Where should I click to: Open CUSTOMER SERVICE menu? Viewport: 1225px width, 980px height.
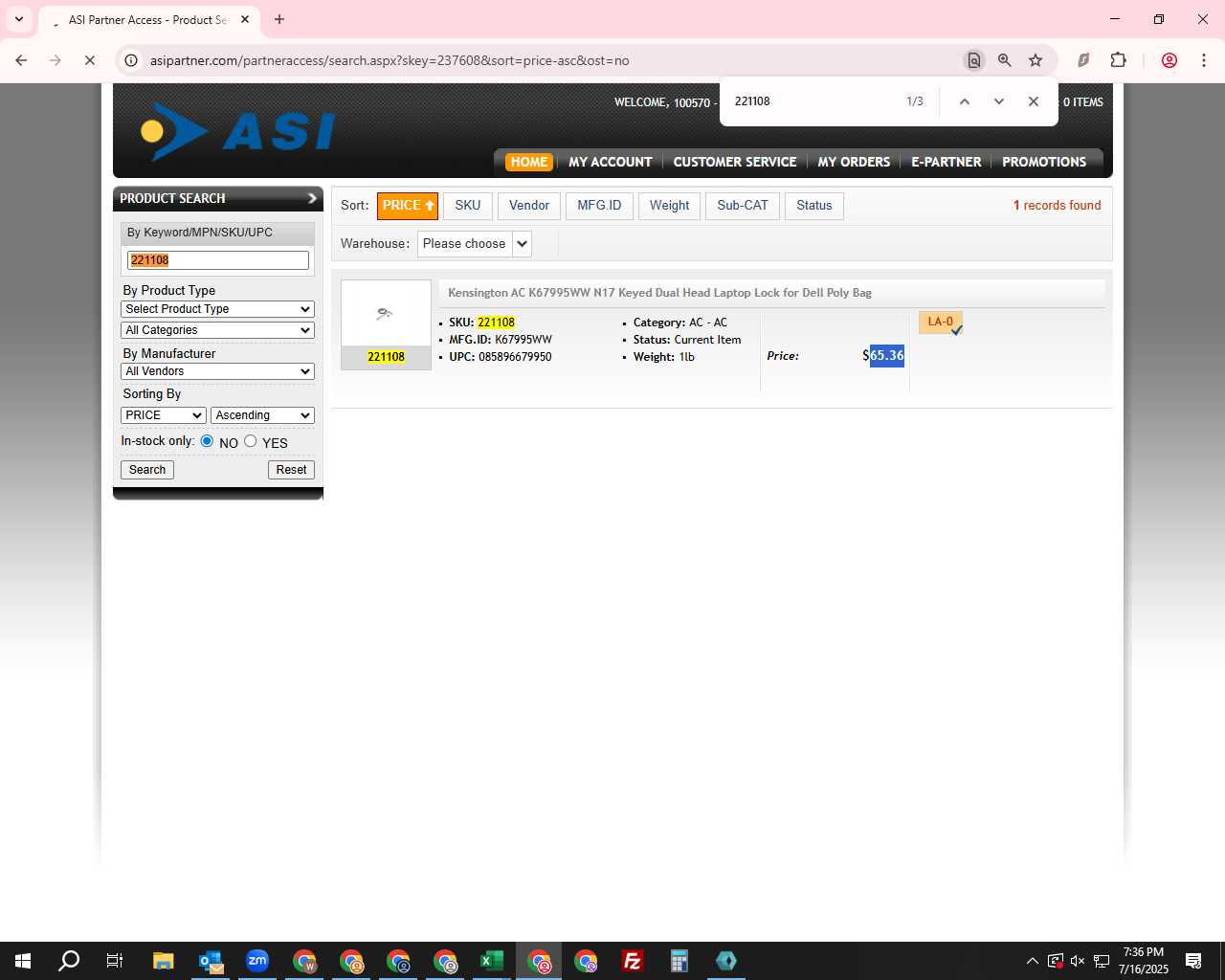[x=735, y=162]
